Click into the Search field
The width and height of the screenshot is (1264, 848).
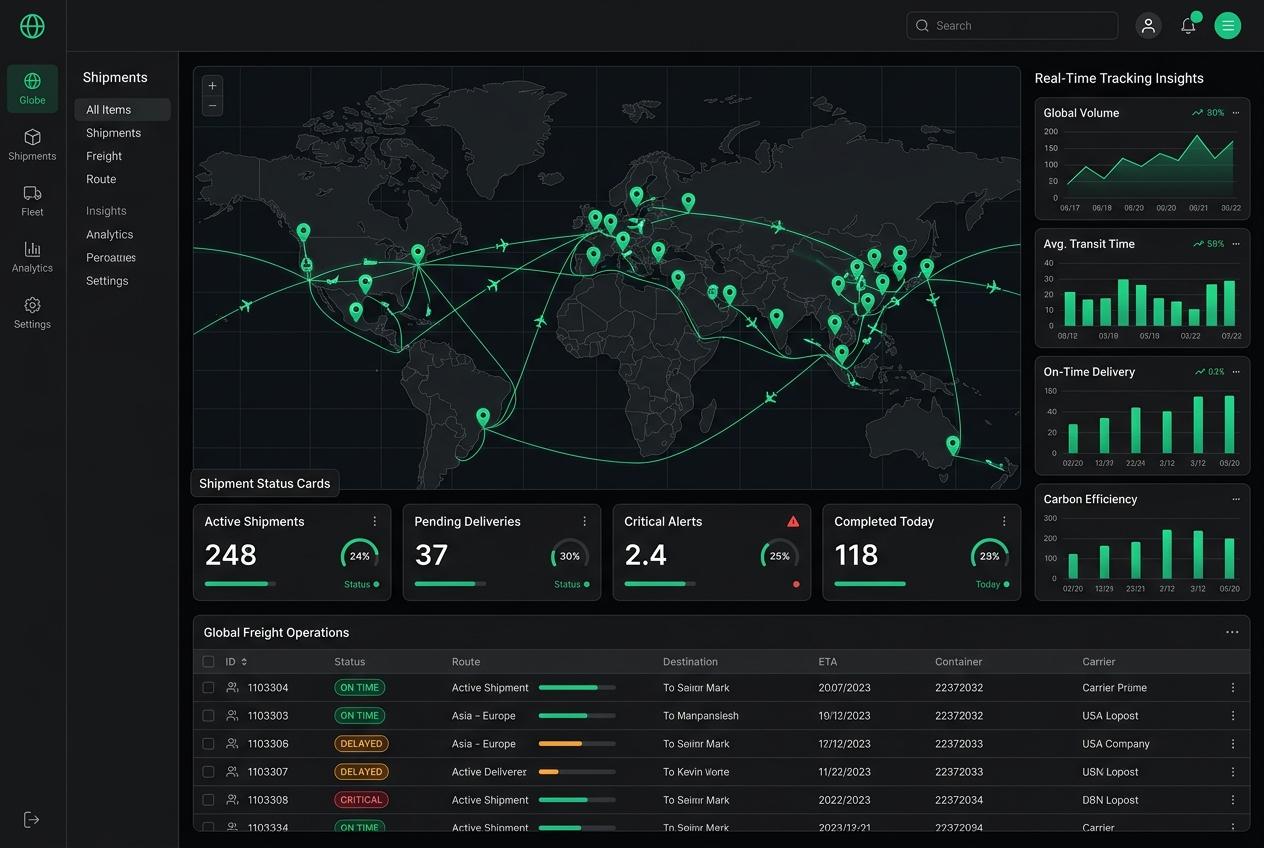coord(1012,26)
